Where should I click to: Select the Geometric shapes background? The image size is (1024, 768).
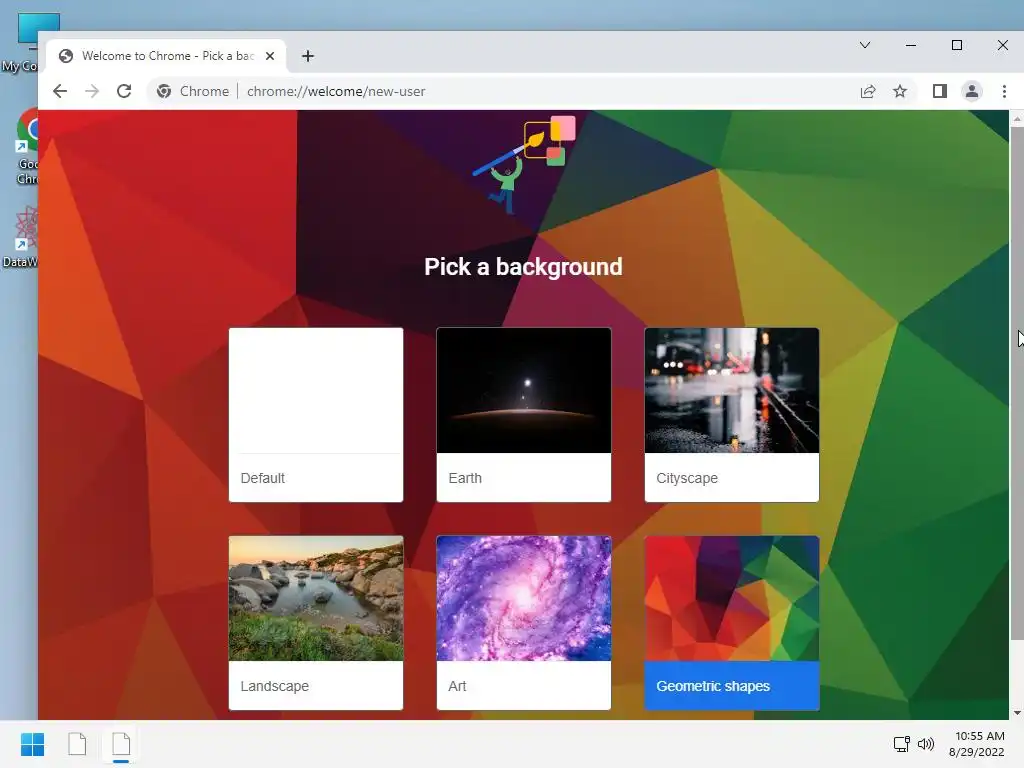coord(731,623)
